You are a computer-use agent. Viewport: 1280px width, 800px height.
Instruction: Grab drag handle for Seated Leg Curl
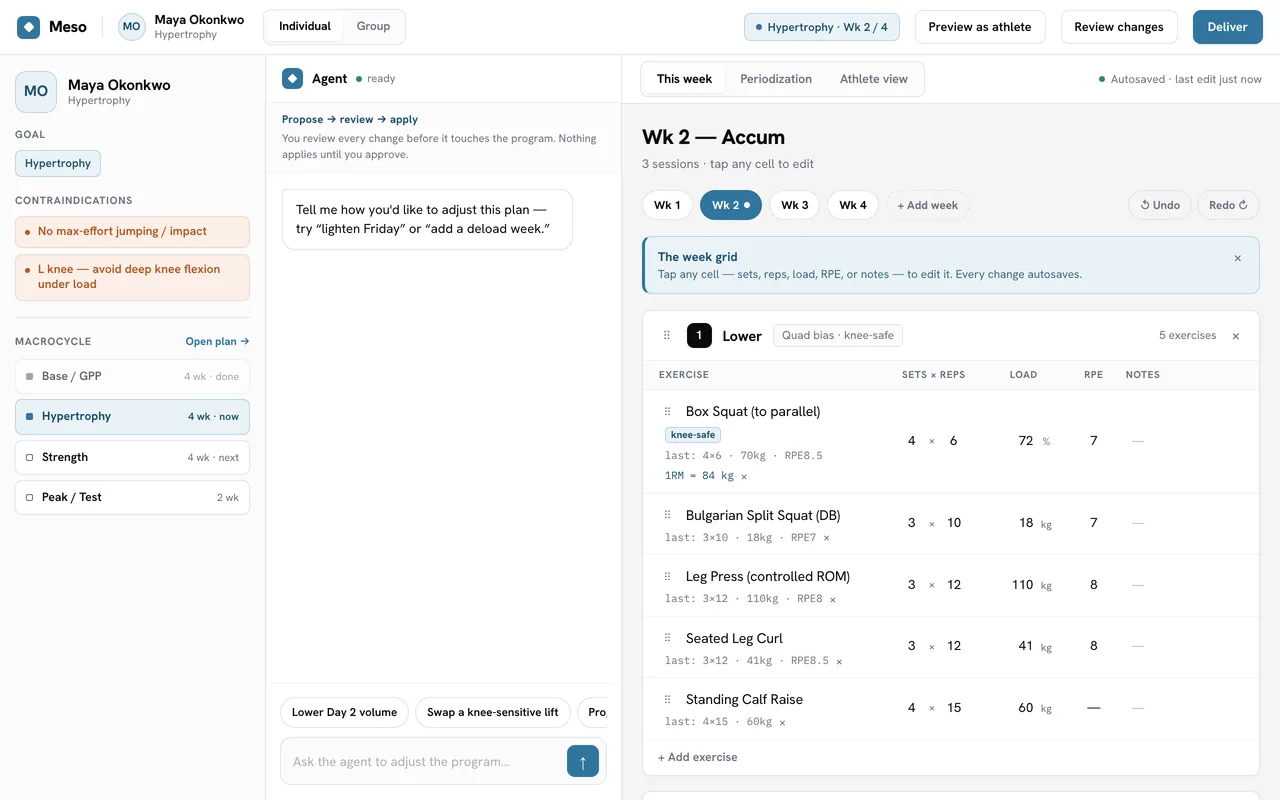coord(668,638)
